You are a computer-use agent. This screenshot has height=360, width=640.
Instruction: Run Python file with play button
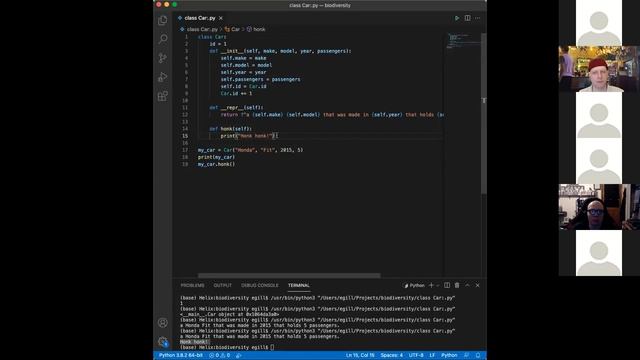coord(457,18)
